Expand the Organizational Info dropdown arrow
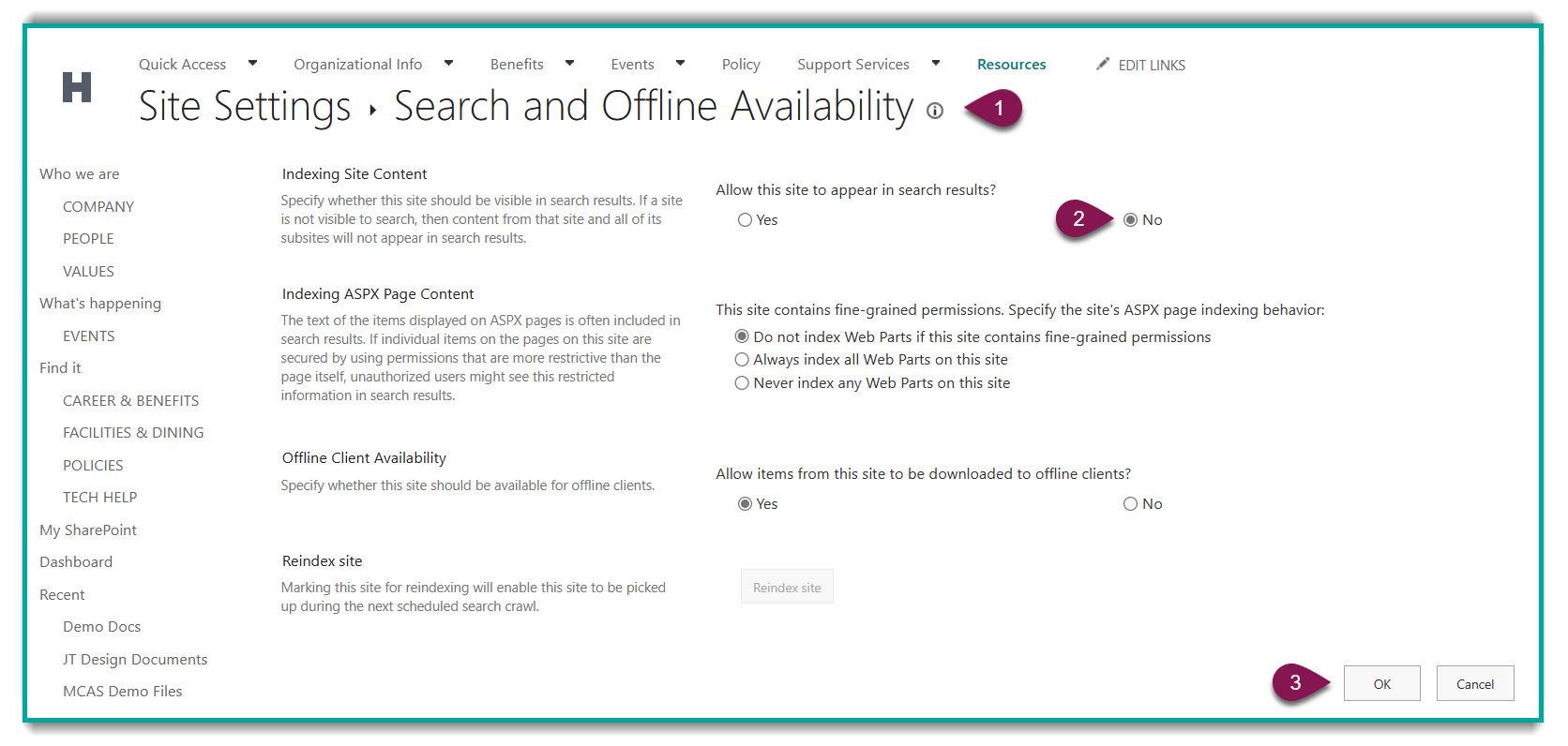Screen dimensions: 1568x746 click(x=448, y=64)
